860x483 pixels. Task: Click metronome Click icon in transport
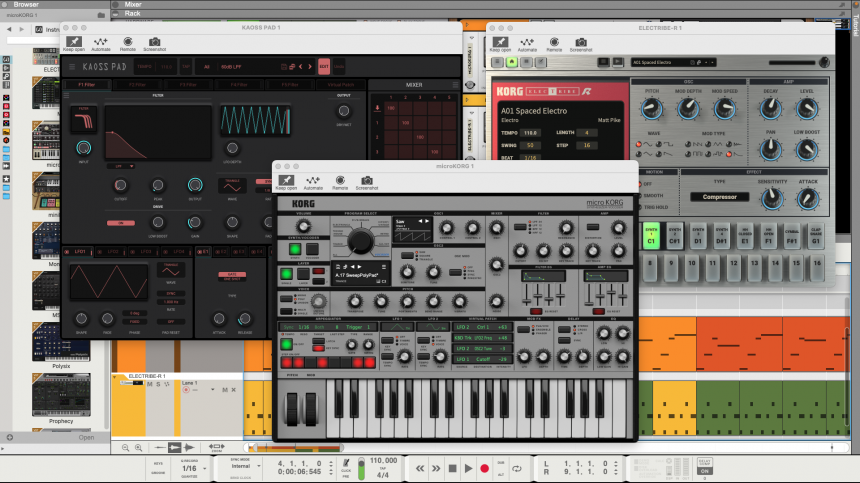coord(346,463)
